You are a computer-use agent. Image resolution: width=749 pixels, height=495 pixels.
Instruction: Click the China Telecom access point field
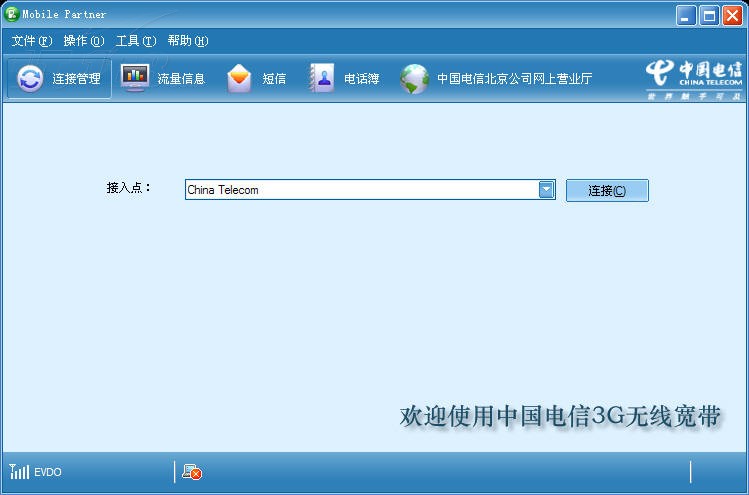pyautogui.click(x=360, y=190)
